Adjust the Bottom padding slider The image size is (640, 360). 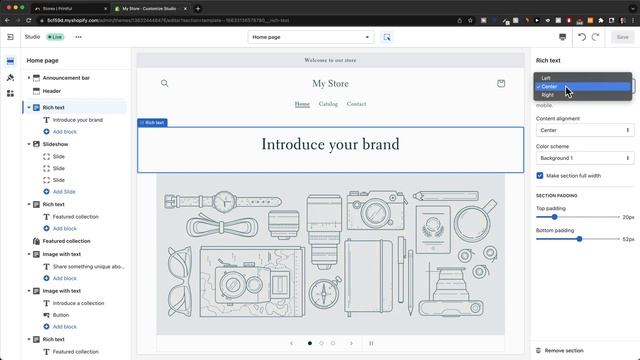coord(579,239)
